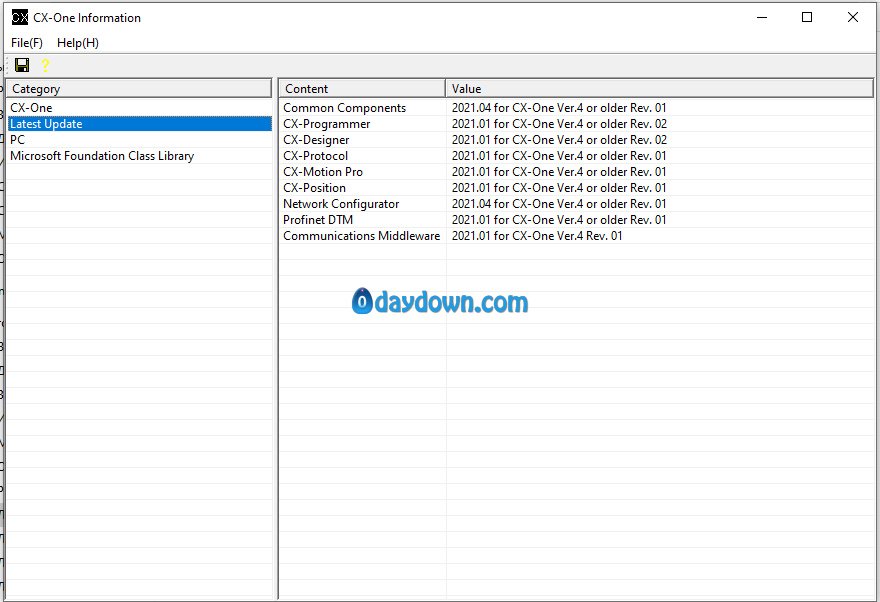Image resolution: width=880 pixels, height=602 pixels.
Task: Click the Save floppy disk toolbar icon
Action: point(22,65)
